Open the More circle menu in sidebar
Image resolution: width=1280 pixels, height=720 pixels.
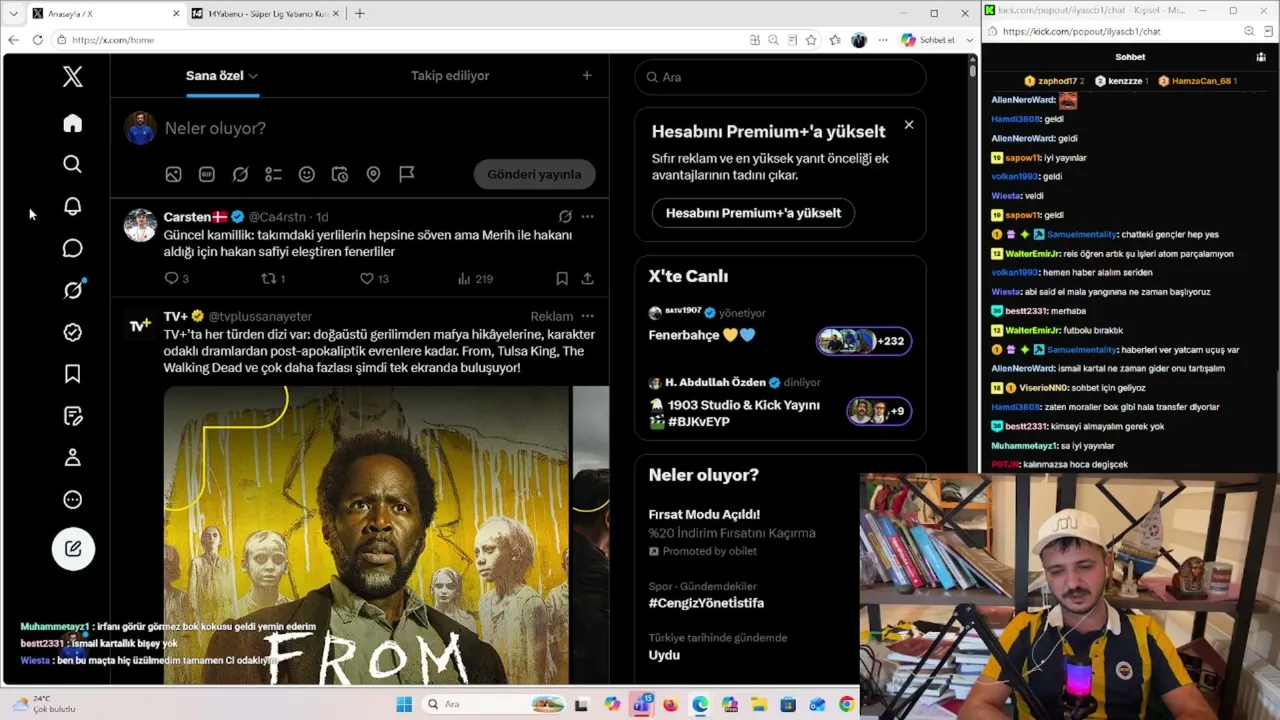pos(73,500)
